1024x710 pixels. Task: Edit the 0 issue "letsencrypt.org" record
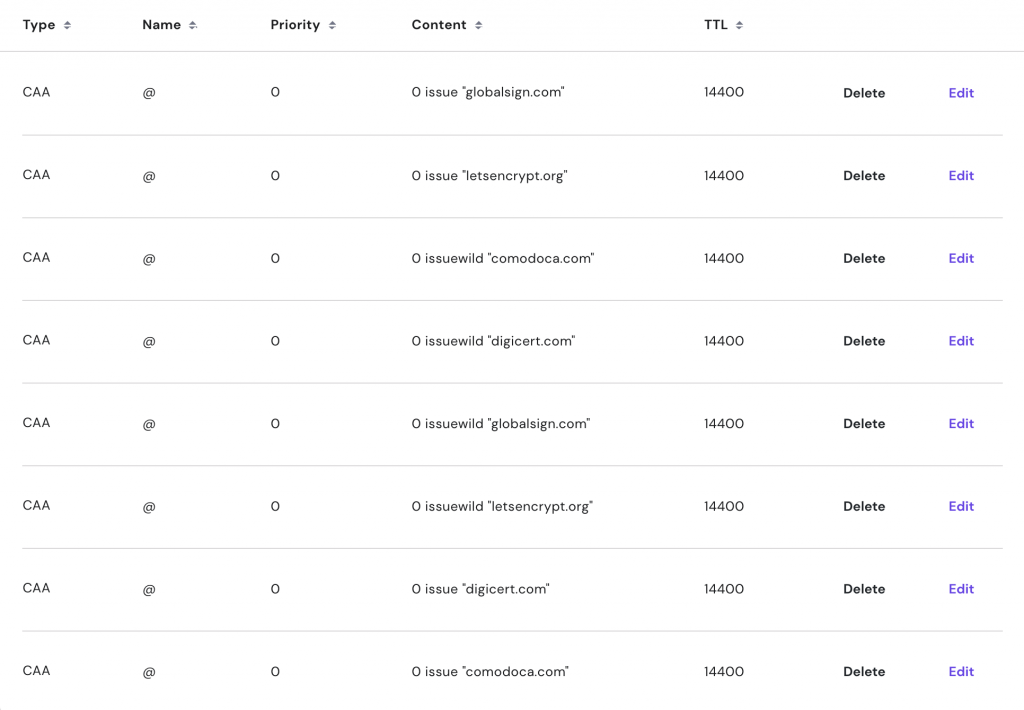[960, 175]
